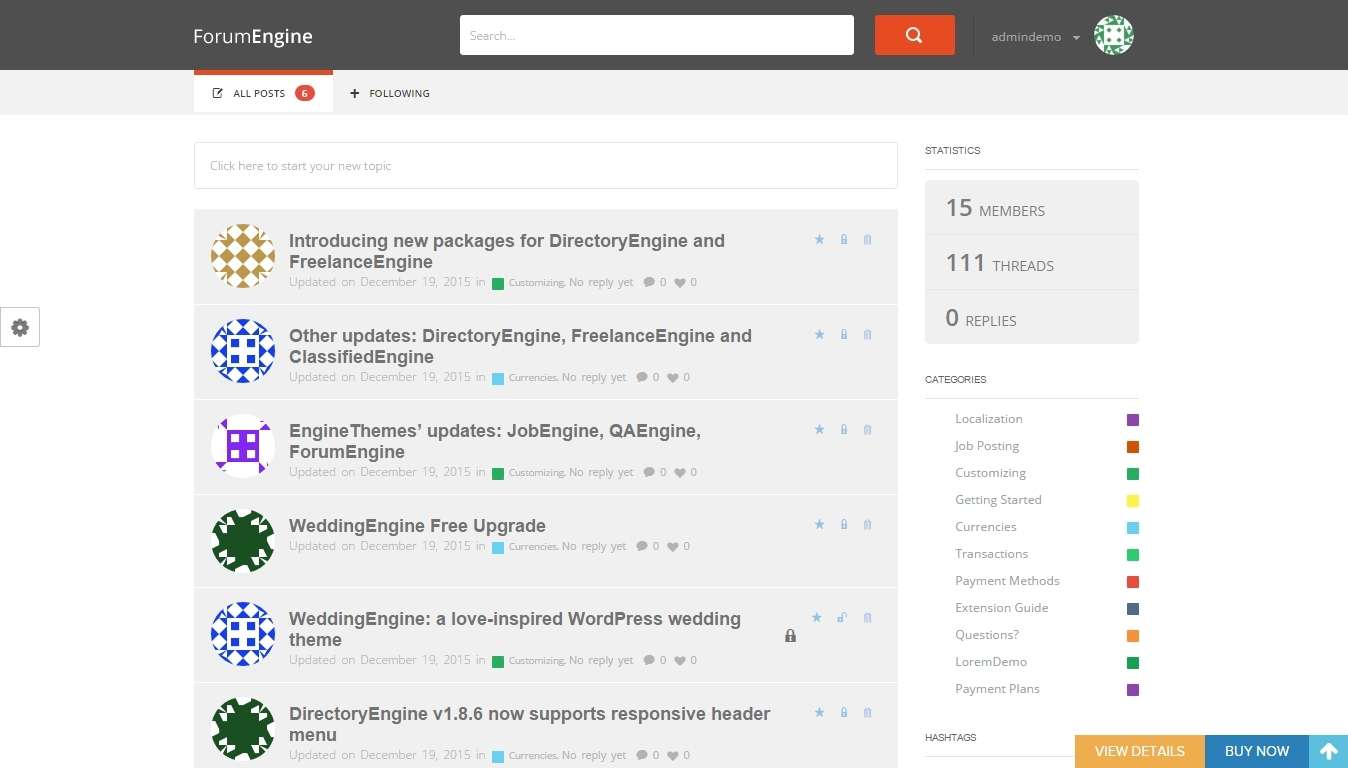Click the View Details button
Image resolution: width=1348 pixels, height=768 pixels.
(x=1140, y=751)
